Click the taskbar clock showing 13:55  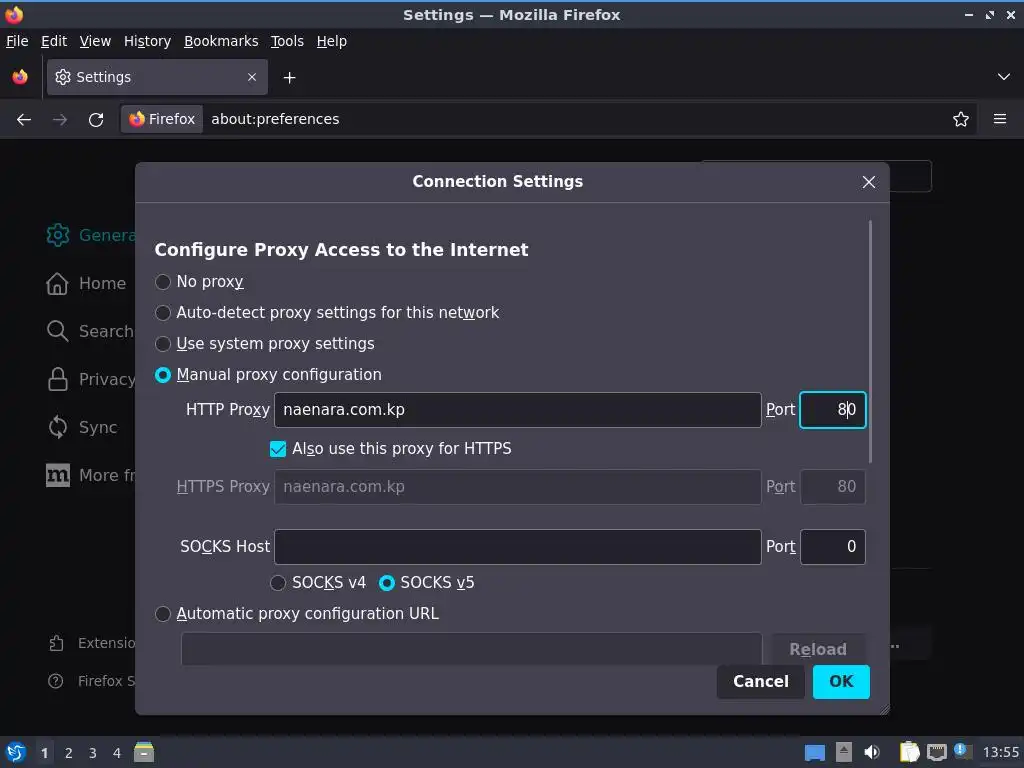pos(1000,753)
